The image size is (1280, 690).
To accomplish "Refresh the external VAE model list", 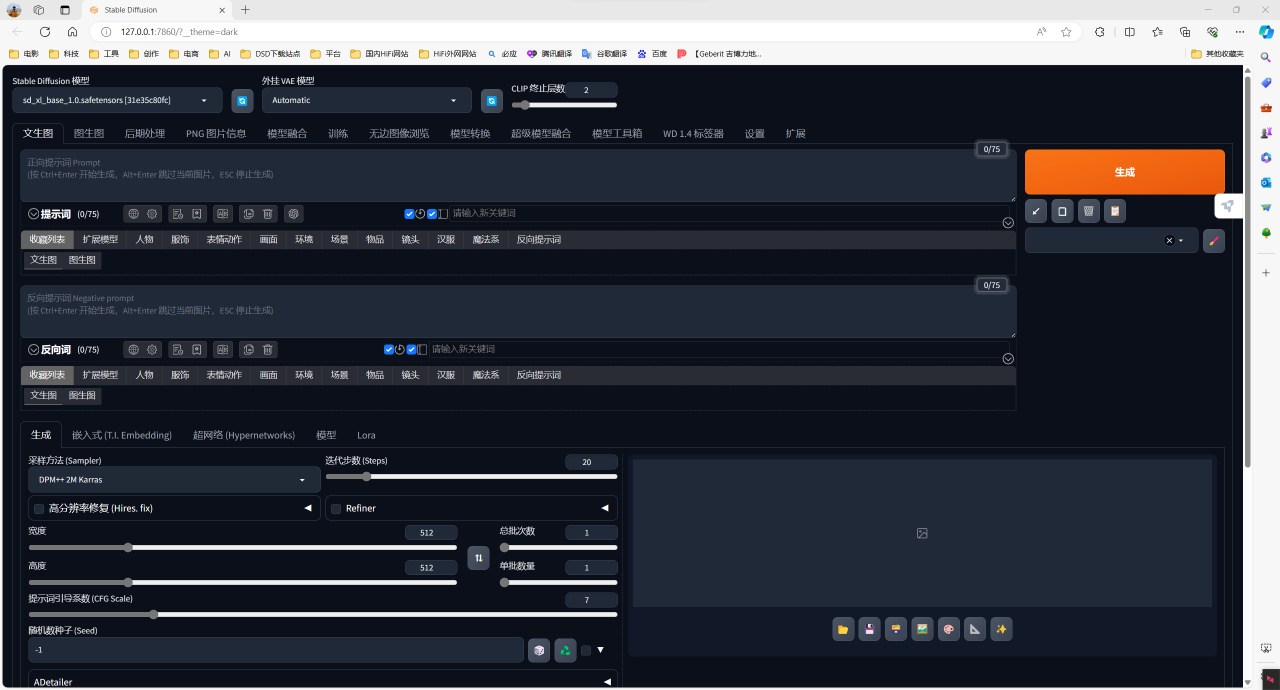I will (491, 100).
